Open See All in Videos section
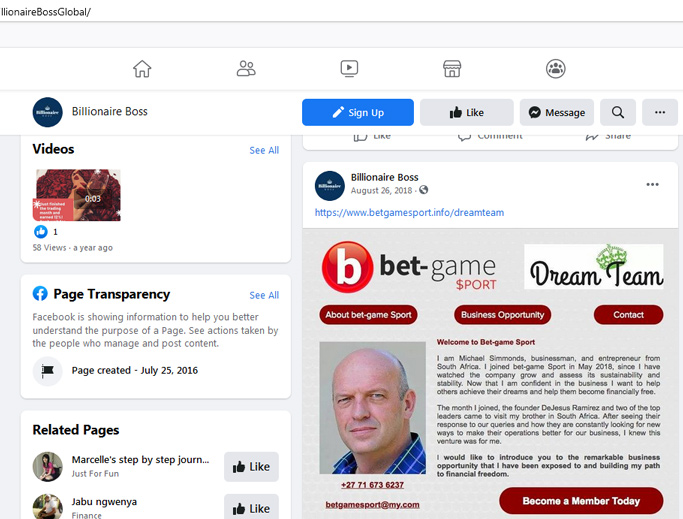Image resolution: width=683 pixels, height=519 pixels. (x=264, y=150)
